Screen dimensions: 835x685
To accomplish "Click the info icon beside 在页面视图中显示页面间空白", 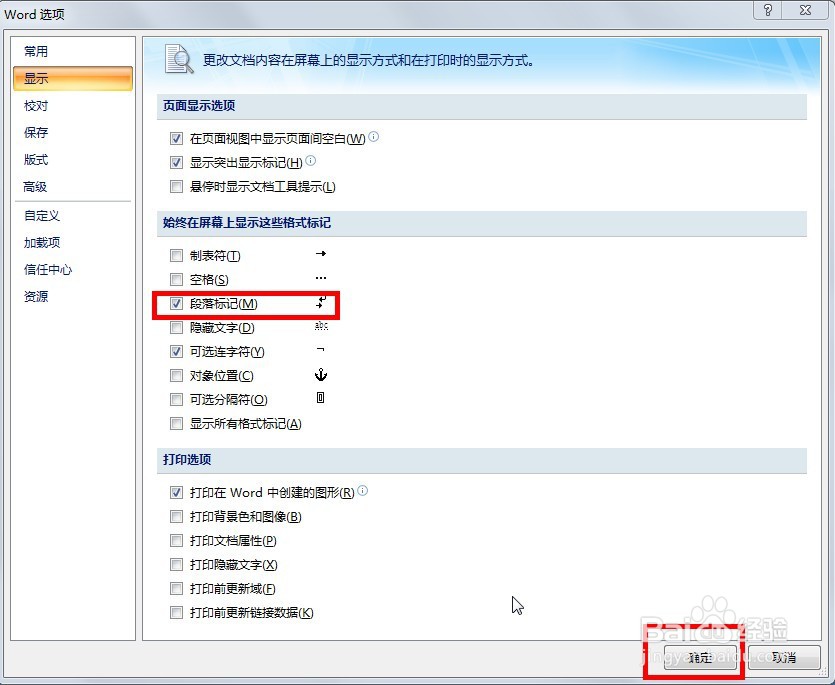I will tap(374, 136).
